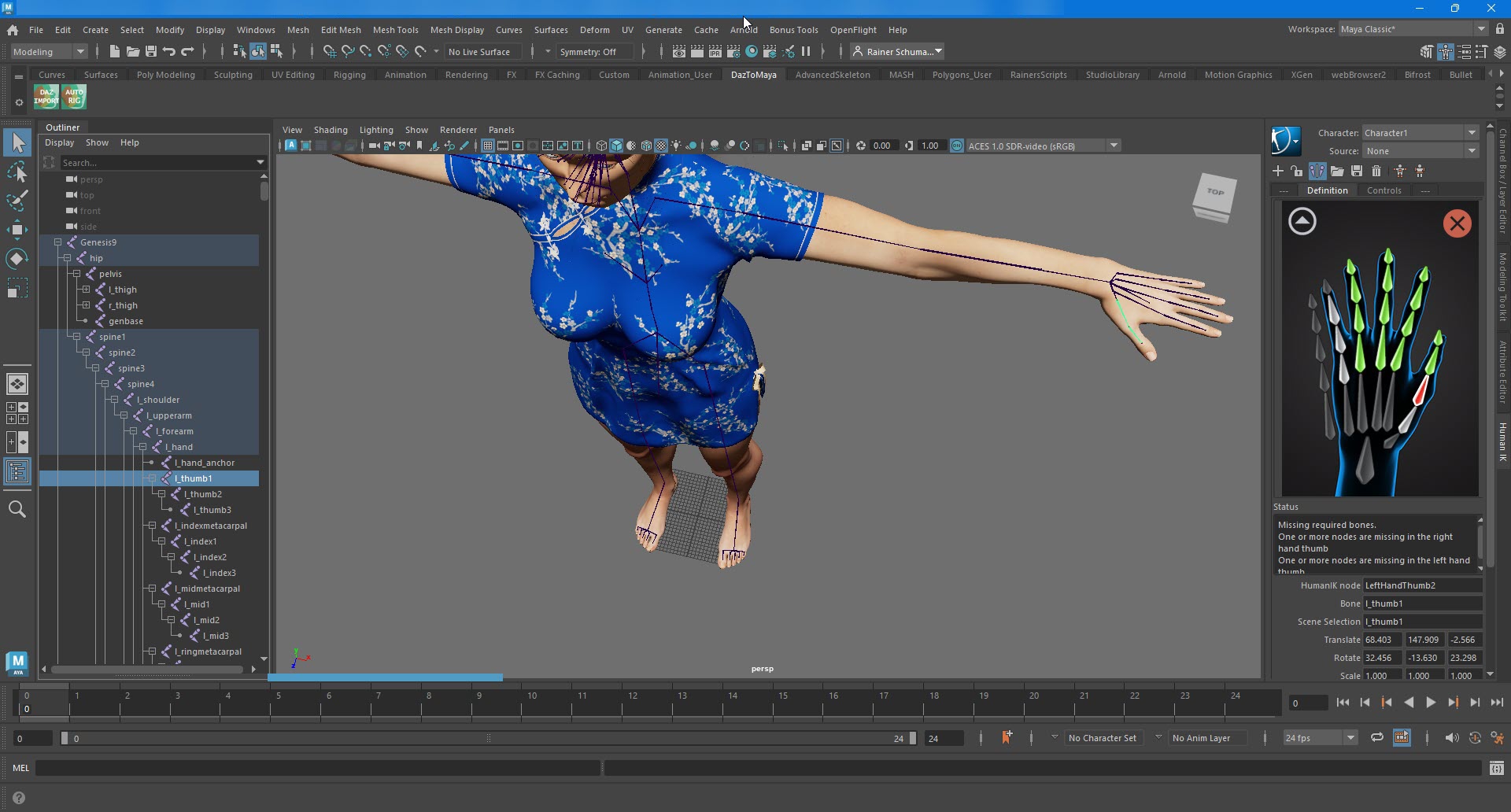
Task: Select the AUTO RIG shelf icon
Action: (x=74, y=97)
